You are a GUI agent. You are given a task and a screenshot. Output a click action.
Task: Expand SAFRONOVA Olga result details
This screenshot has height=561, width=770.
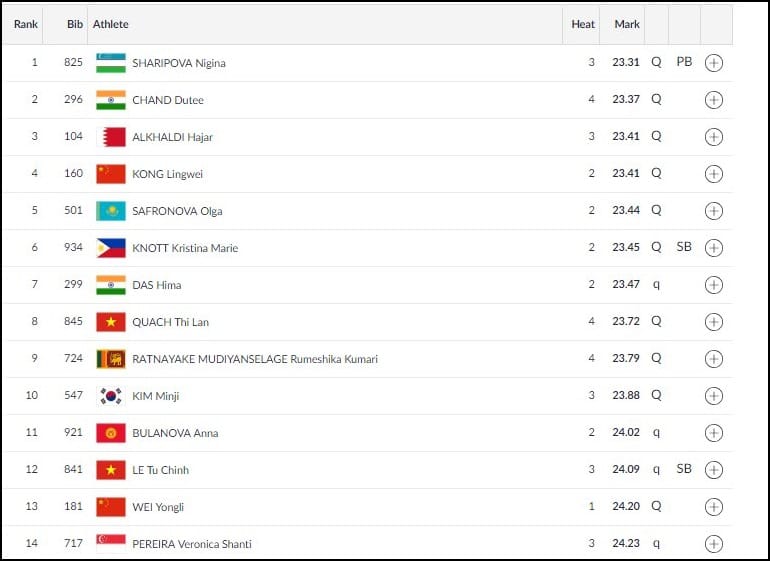coord(714,211)
